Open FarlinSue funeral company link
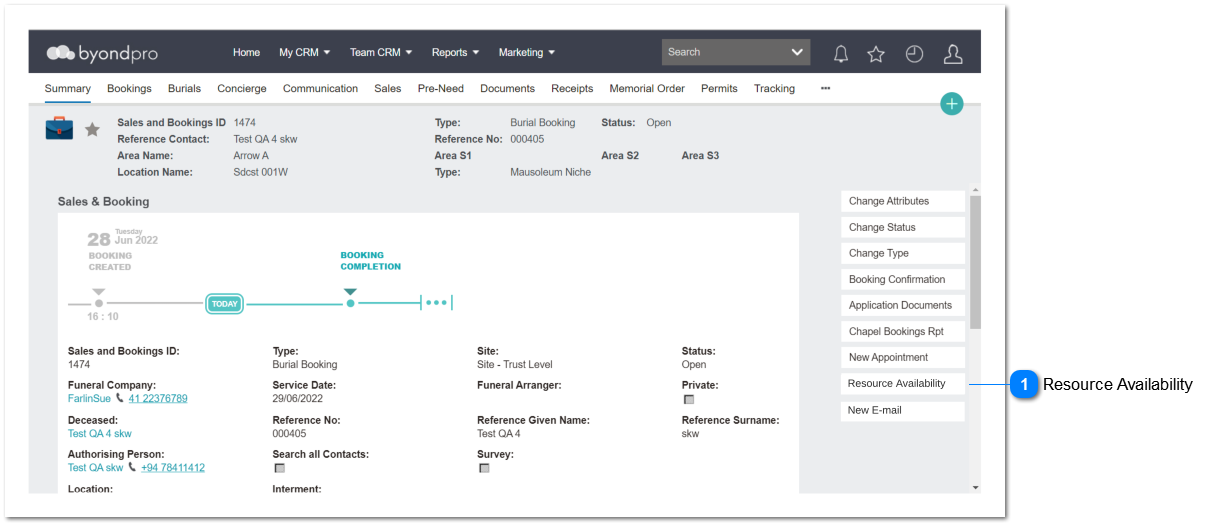The height and width of the screenshot is (526, 1214). (x=89, y=398)
